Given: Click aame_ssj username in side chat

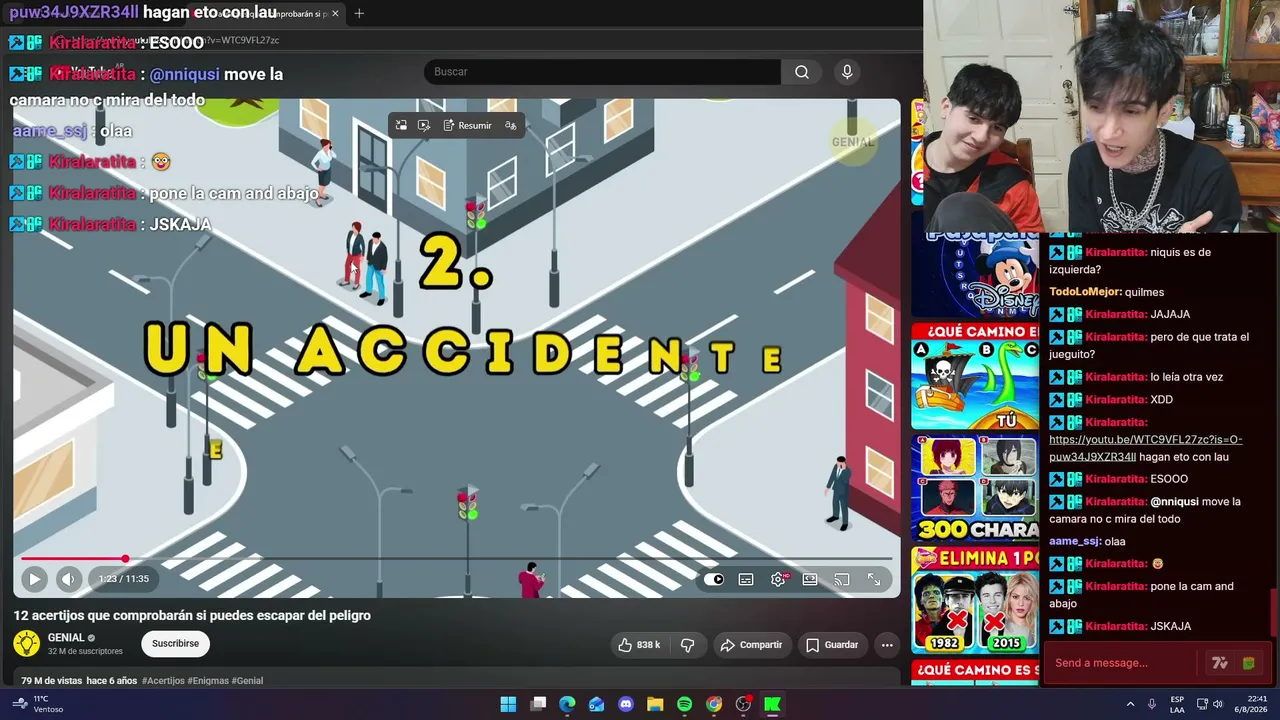Looking at the screenshot, I should click(x=1074, y=541).
